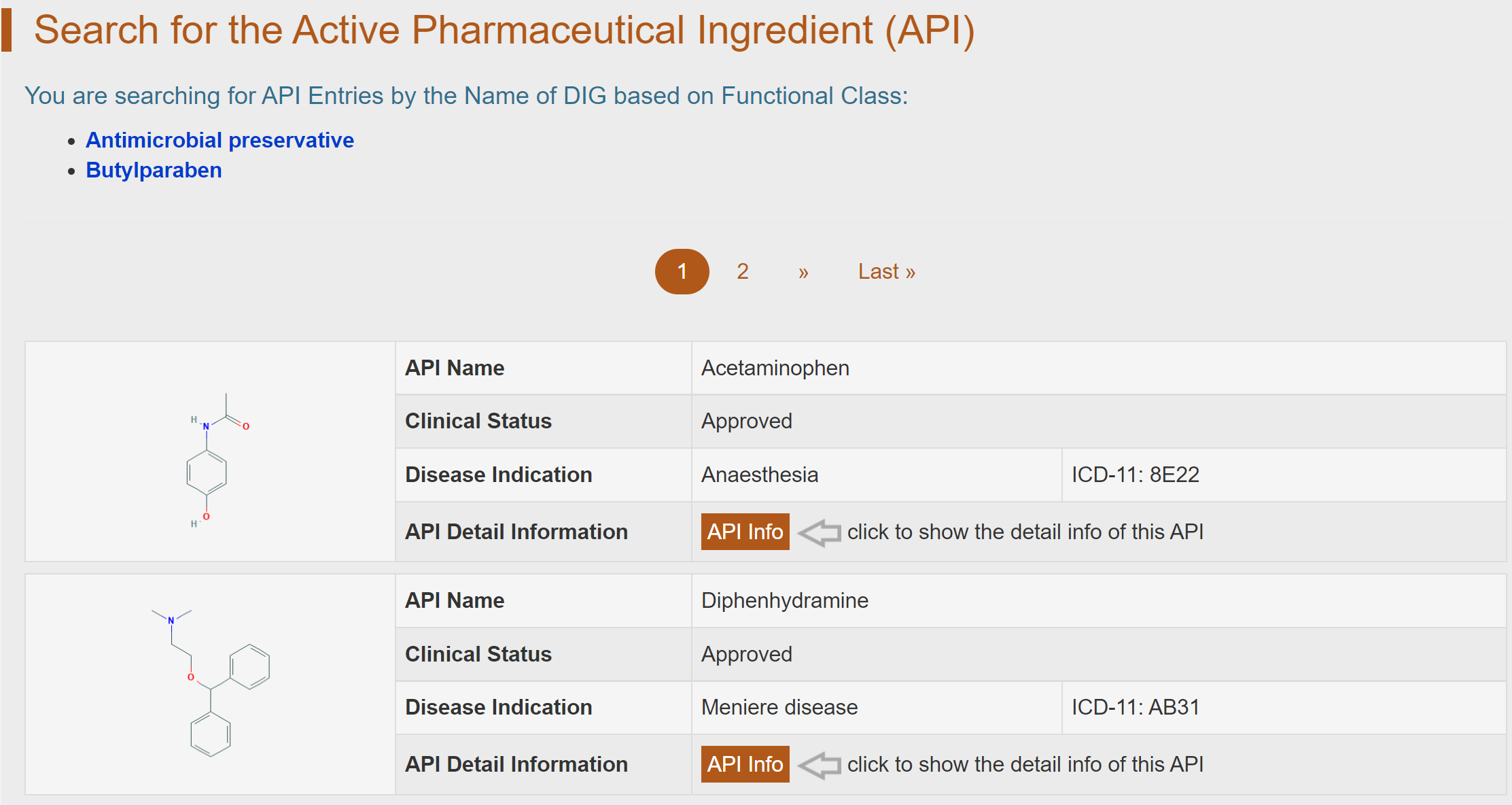Viewport: 1512px width, 805px height.
Task: Click the page heading Search for the API
Action: tap(504, 30)
